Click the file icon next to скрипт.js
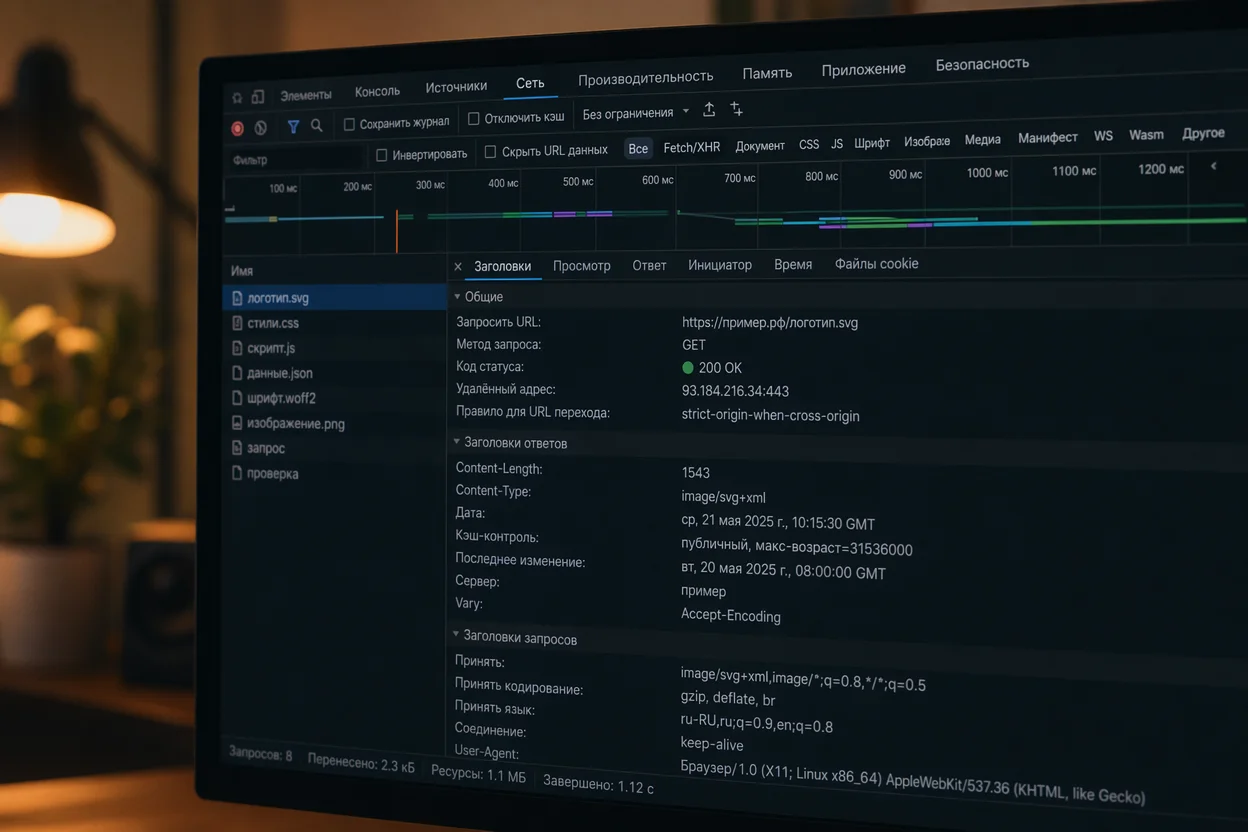 point(237,348)
